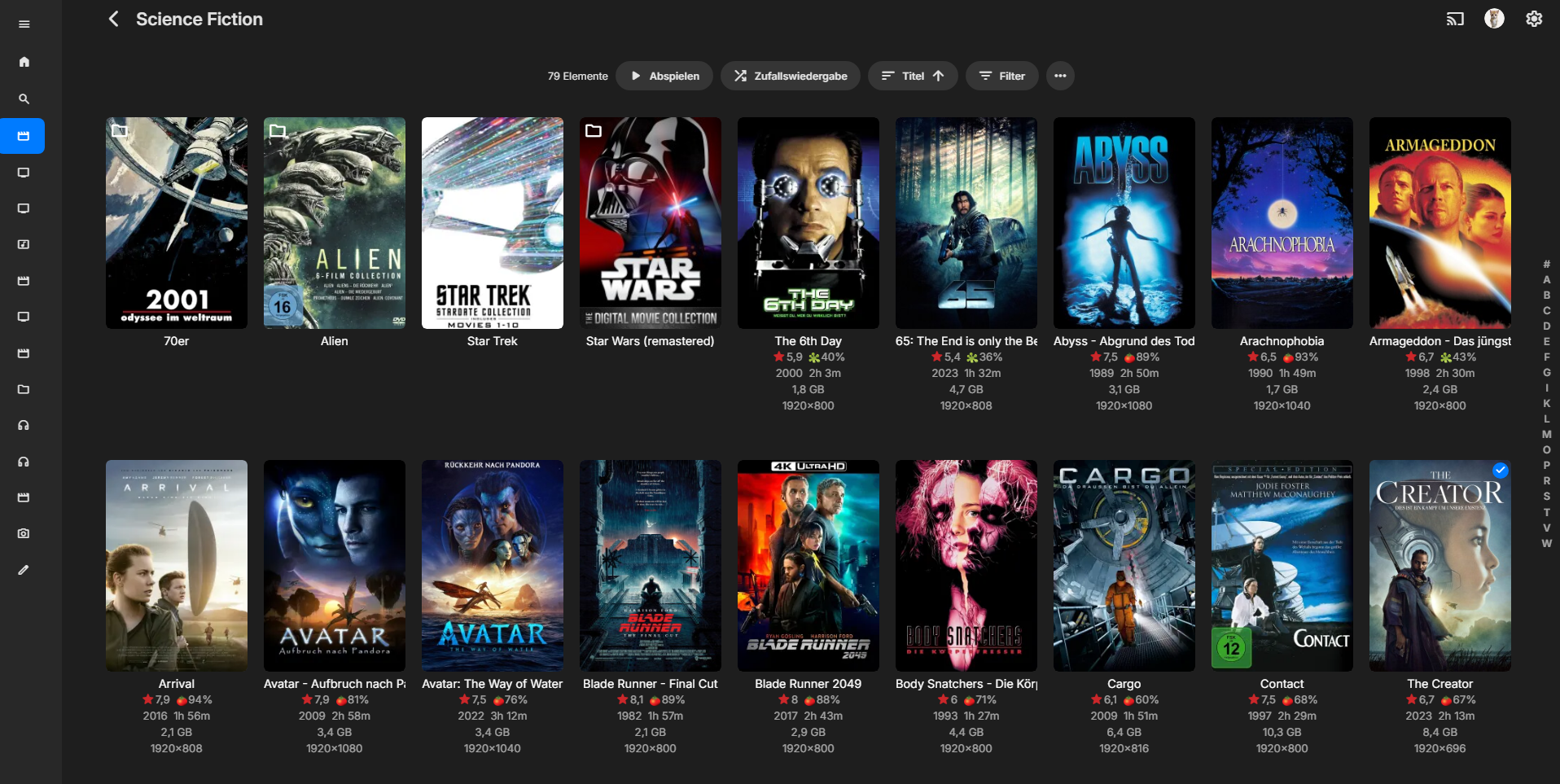
Task: Jump to letter A in alphabet picker
Action: 1546,280
